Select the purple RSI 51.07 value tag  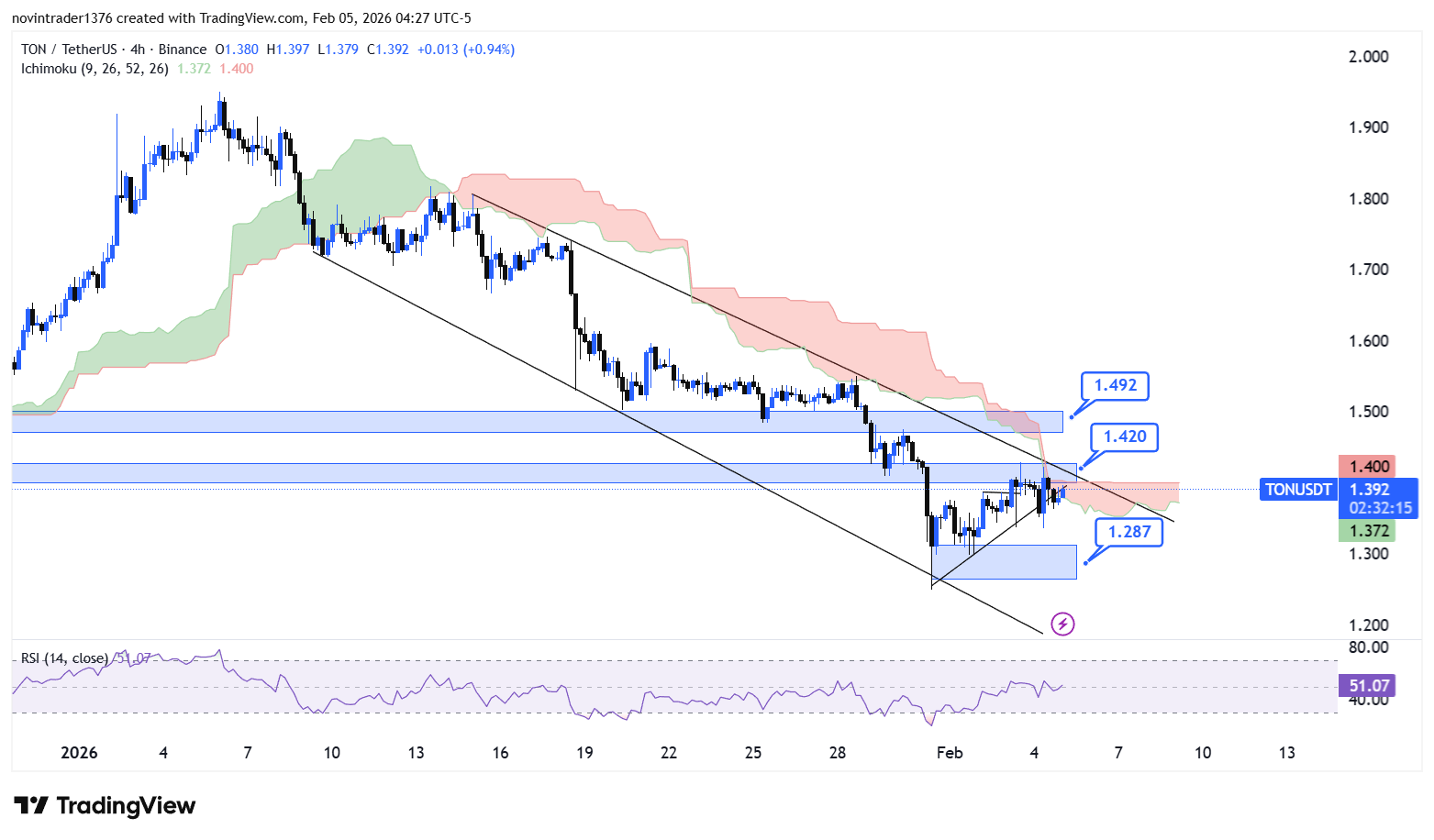pyautogui.click(x=1369, y=685)
